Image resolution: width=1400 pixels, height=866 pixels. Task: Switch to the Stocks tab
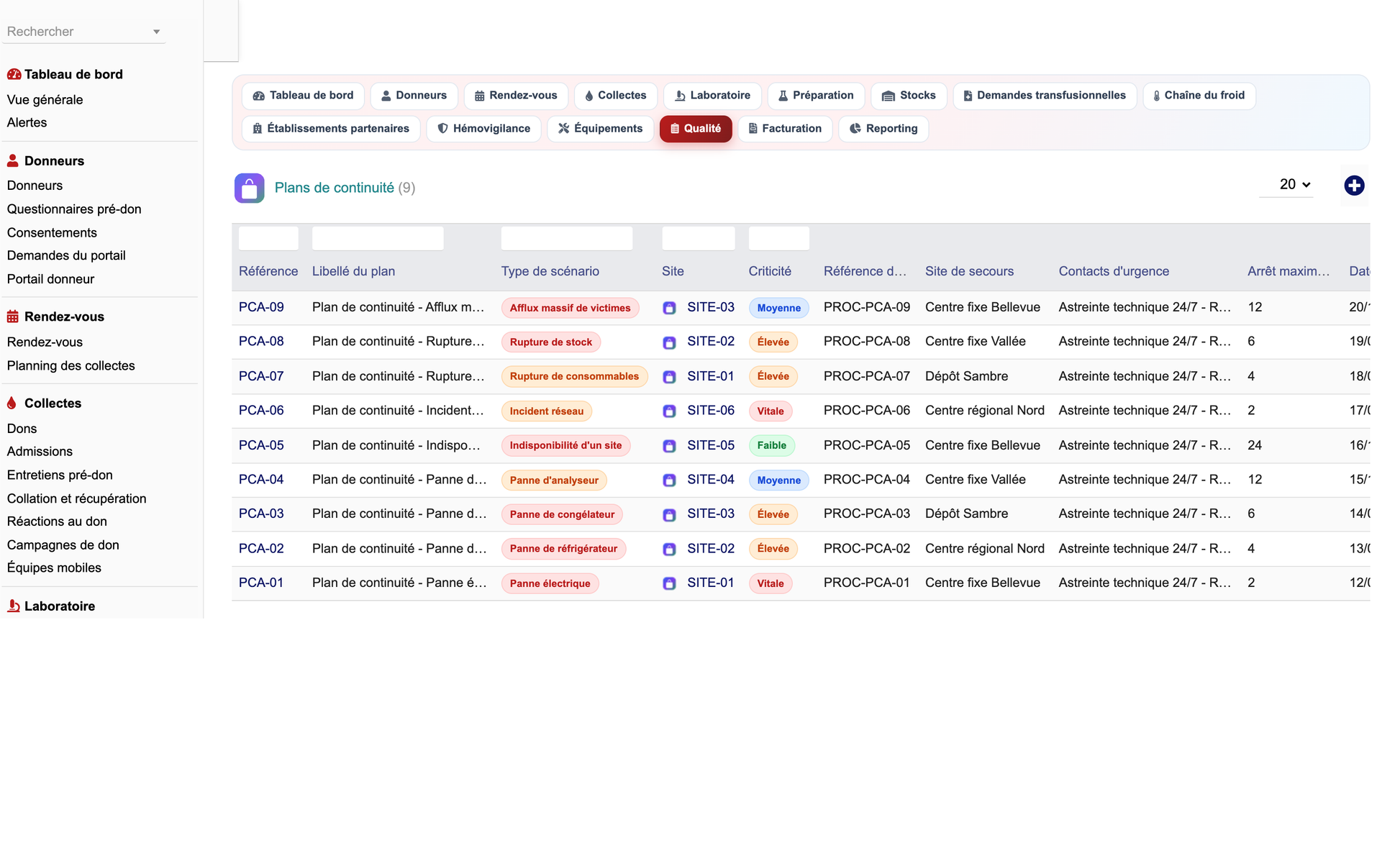pyautogui.click(x=909, y=96)
